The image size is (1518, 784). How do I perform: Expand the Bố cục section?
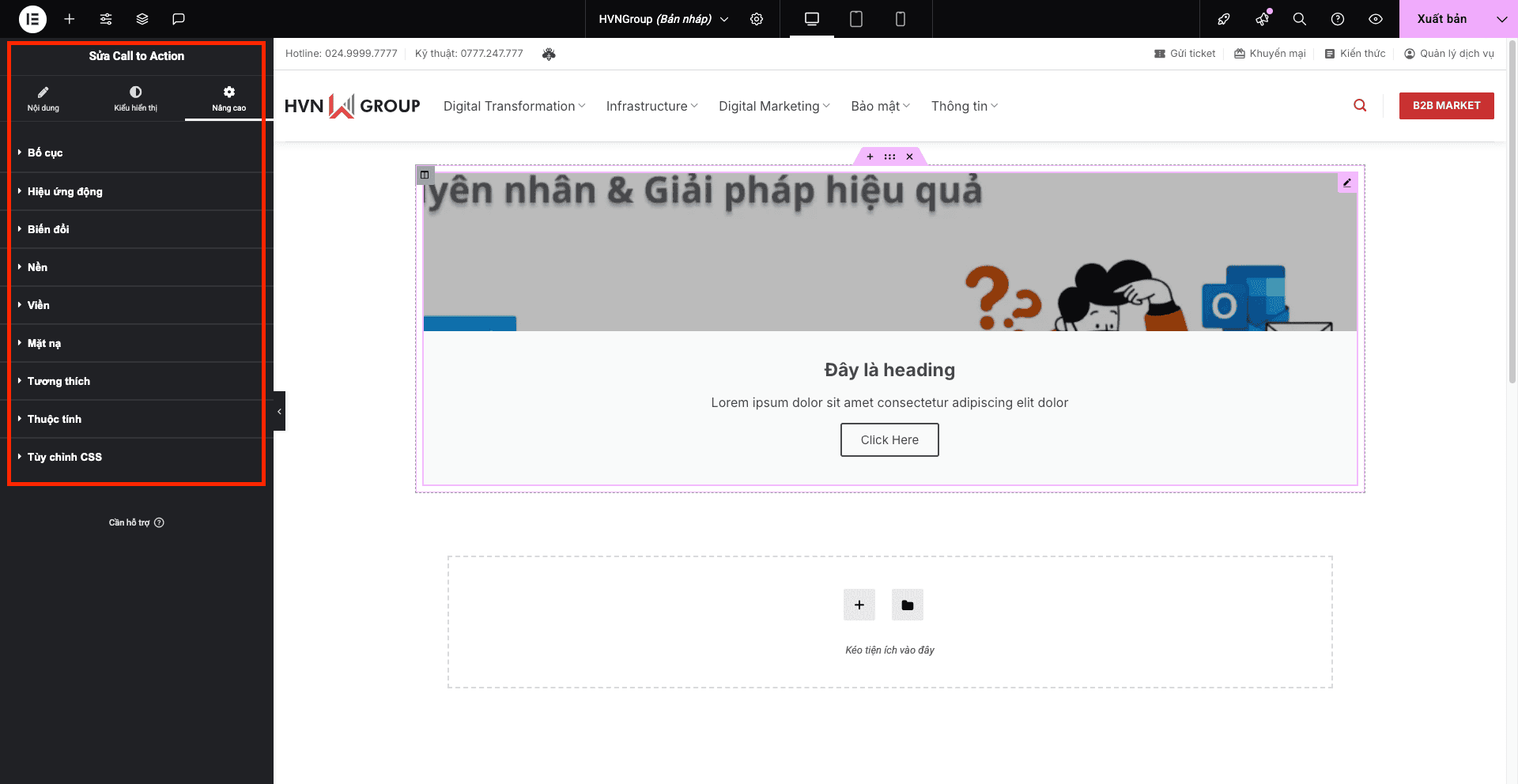click(x=44, y=153)
